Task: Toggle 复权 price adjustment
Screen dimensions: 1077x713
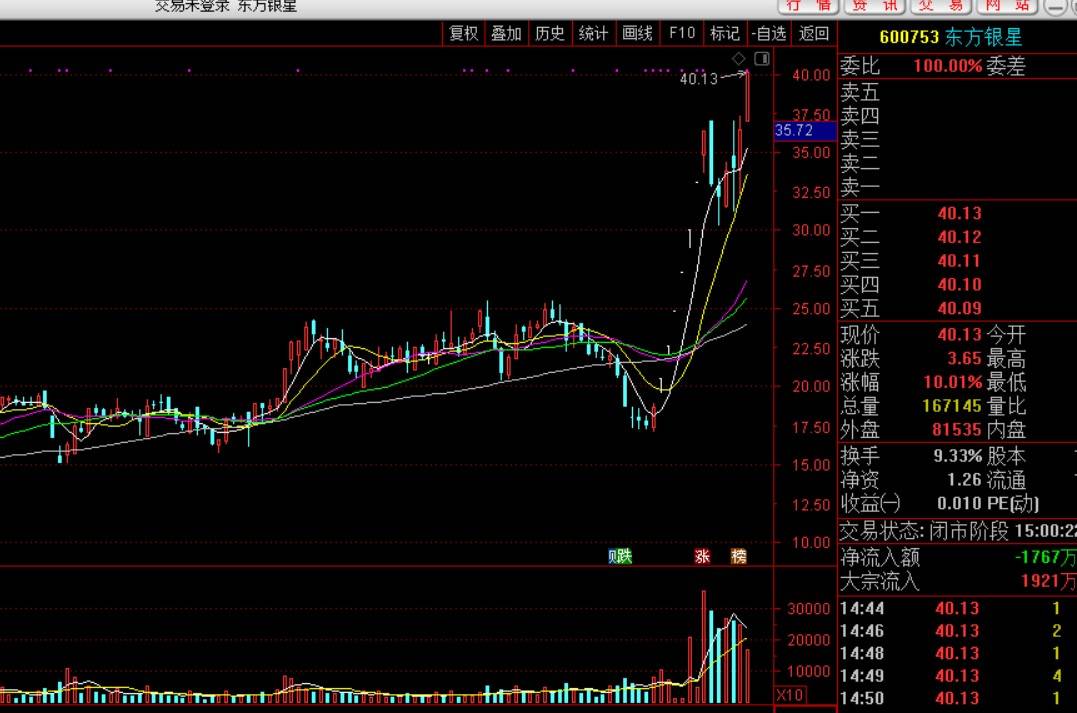Action: coord(464,33)
